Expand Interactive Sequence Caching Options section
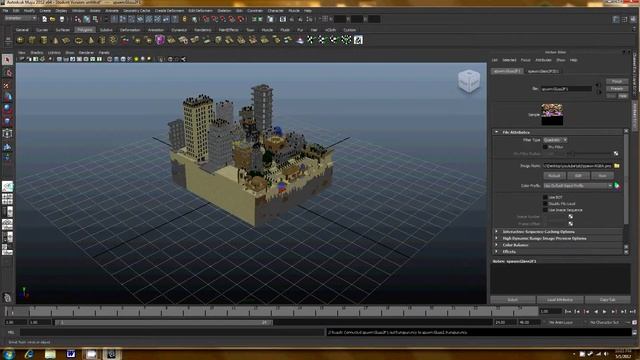Screen dimensions: 640x360 497,231
